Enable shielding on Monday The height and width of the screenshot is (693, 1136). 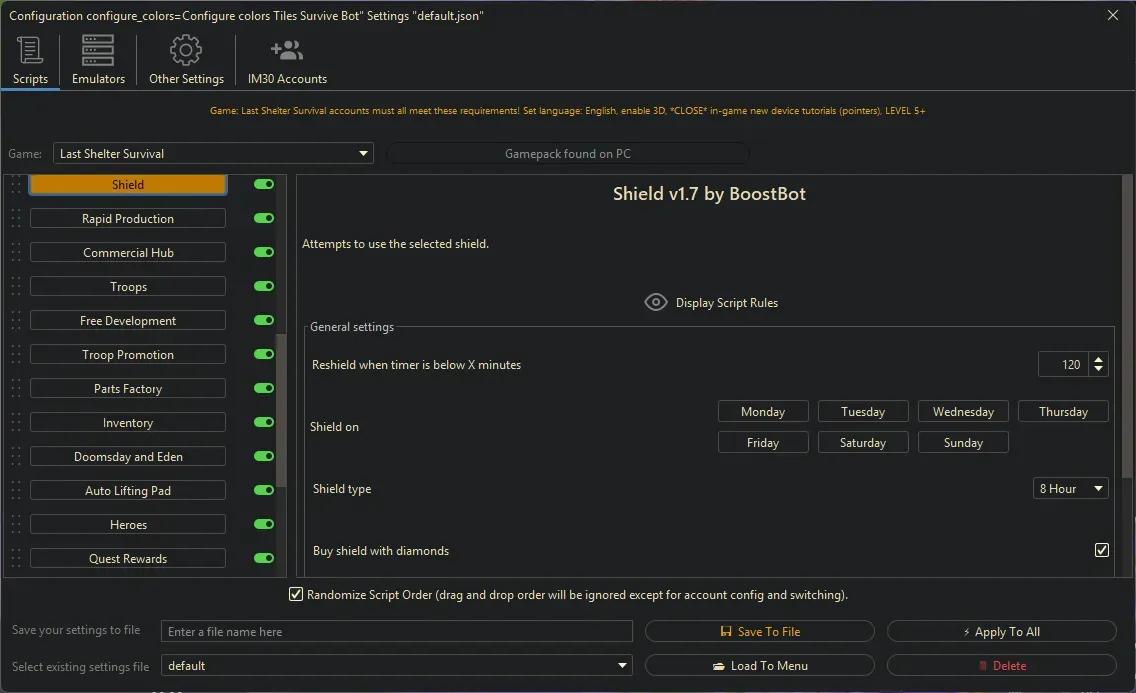(763, 411)
